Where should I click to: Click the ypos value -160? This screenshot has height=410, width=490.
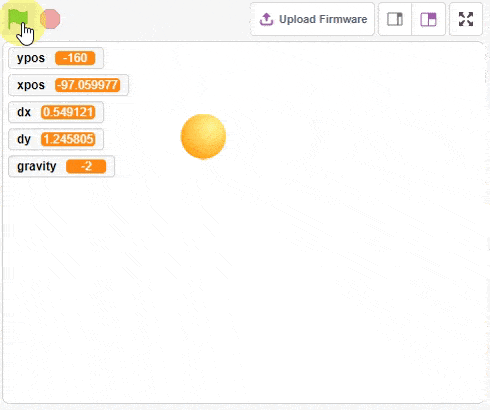tap(75, 58)
